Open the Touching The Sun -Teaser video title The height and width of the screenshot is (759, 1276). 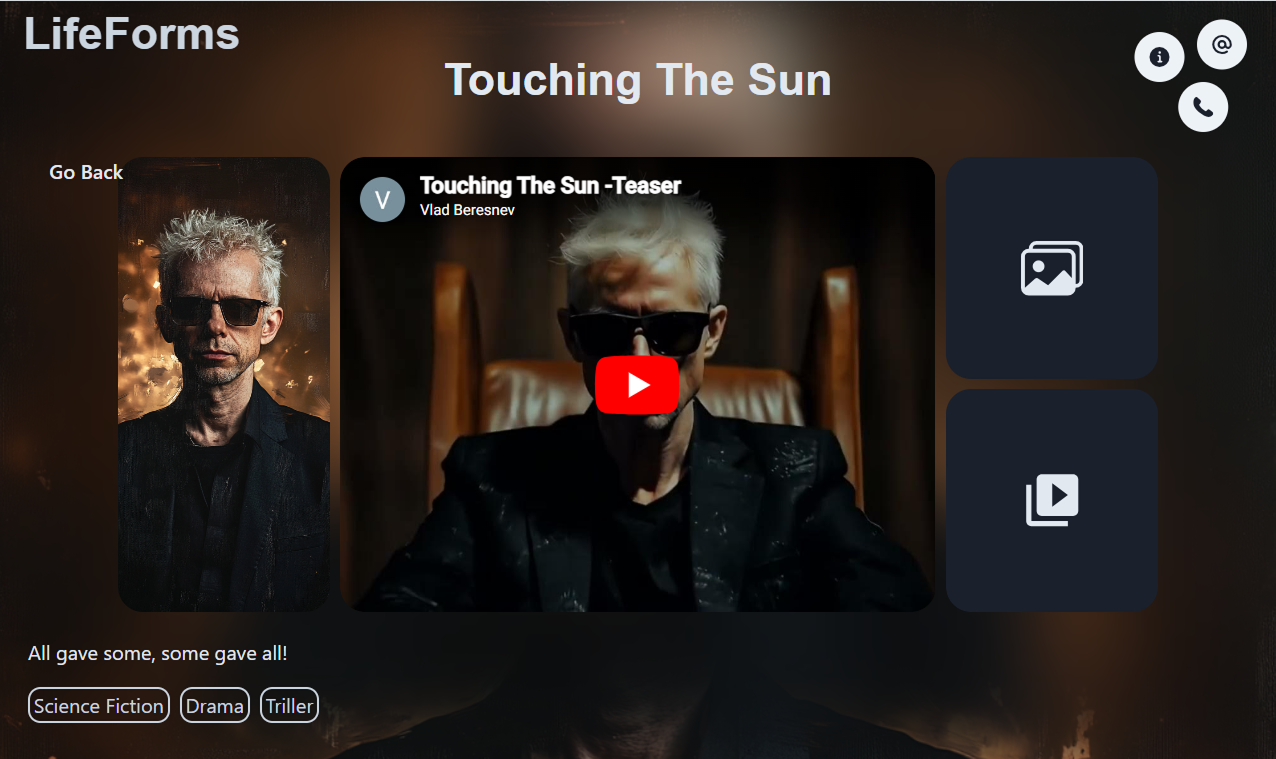tap(550, 185)
